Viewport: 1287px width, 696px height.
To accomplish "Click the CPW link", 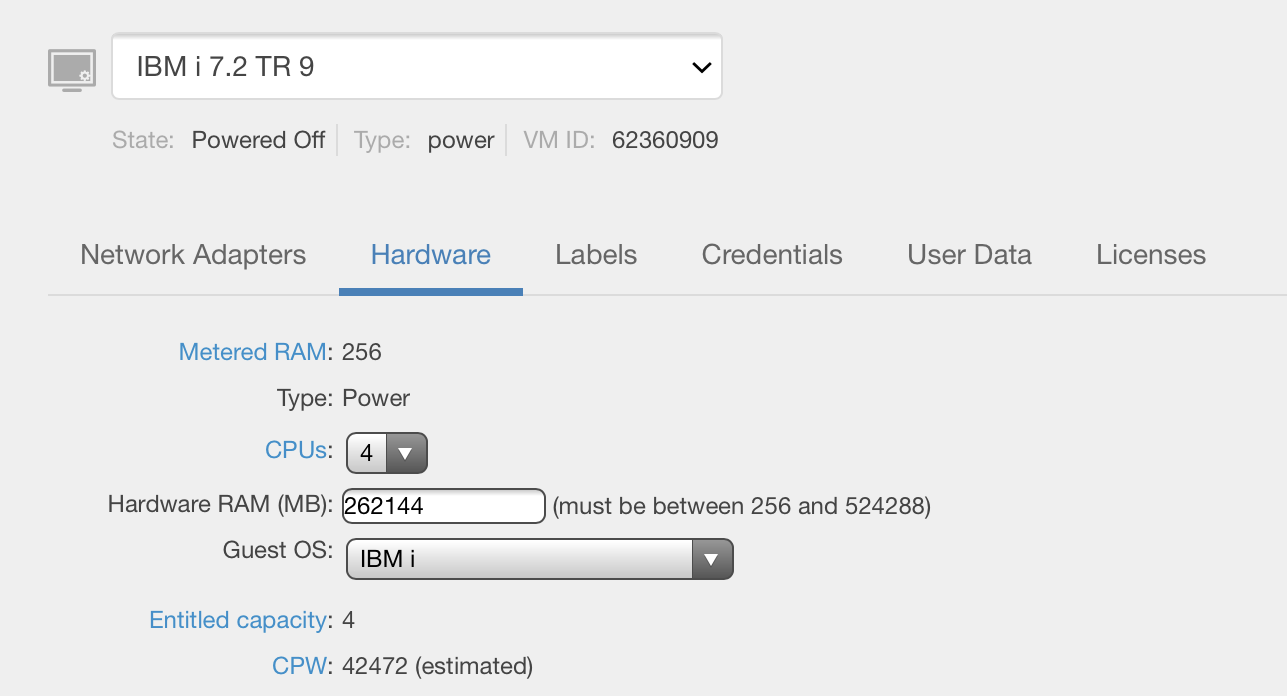I will (299, 666).
